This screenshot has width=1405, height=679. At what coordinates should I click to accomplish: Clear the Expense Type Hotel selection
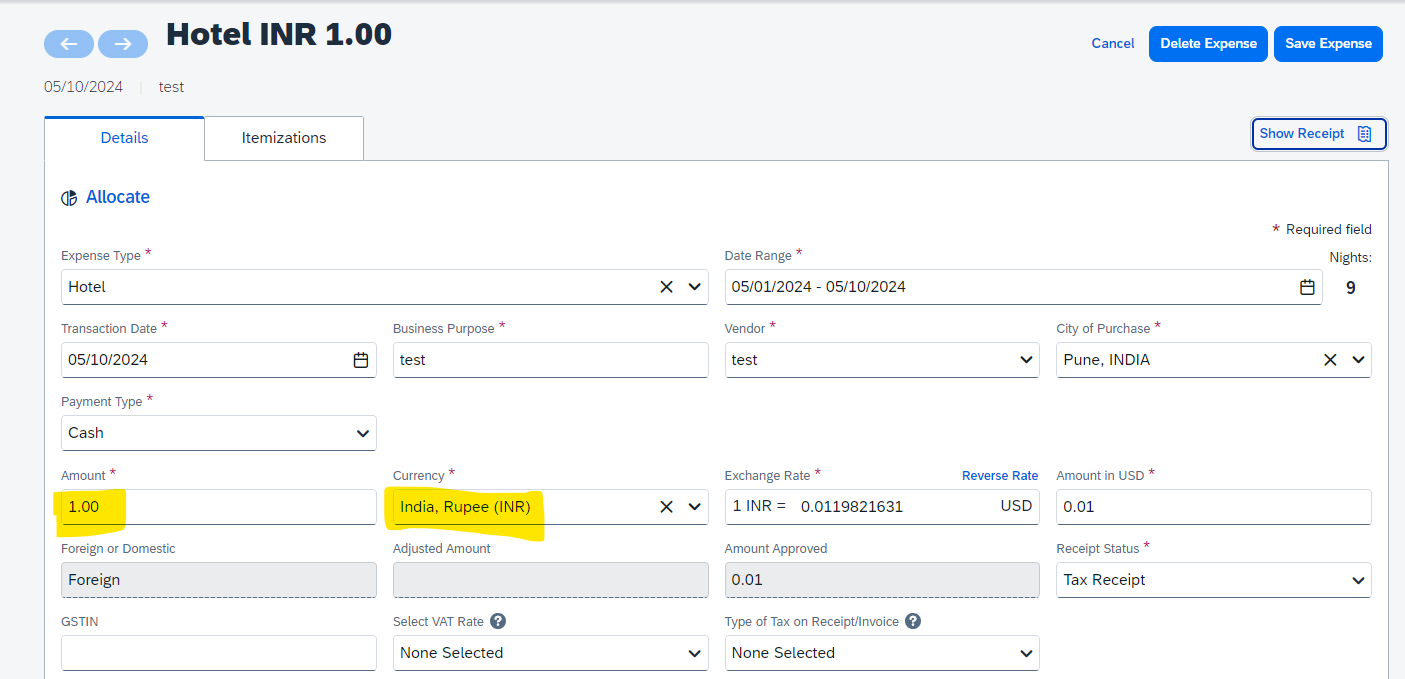pyautogui.click(x=666, y=287)
